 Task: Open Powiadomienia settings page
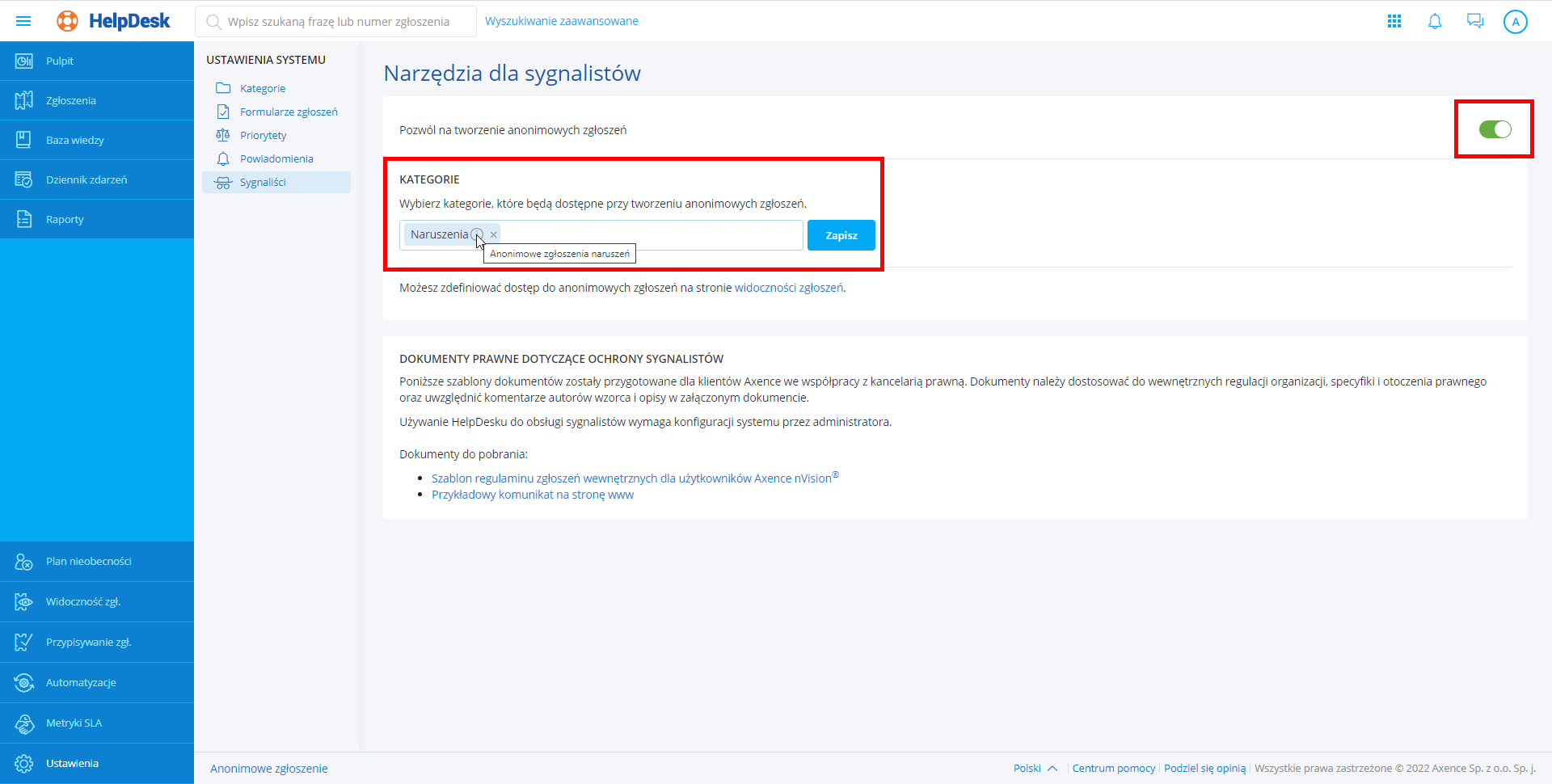(x=276, y=158)
